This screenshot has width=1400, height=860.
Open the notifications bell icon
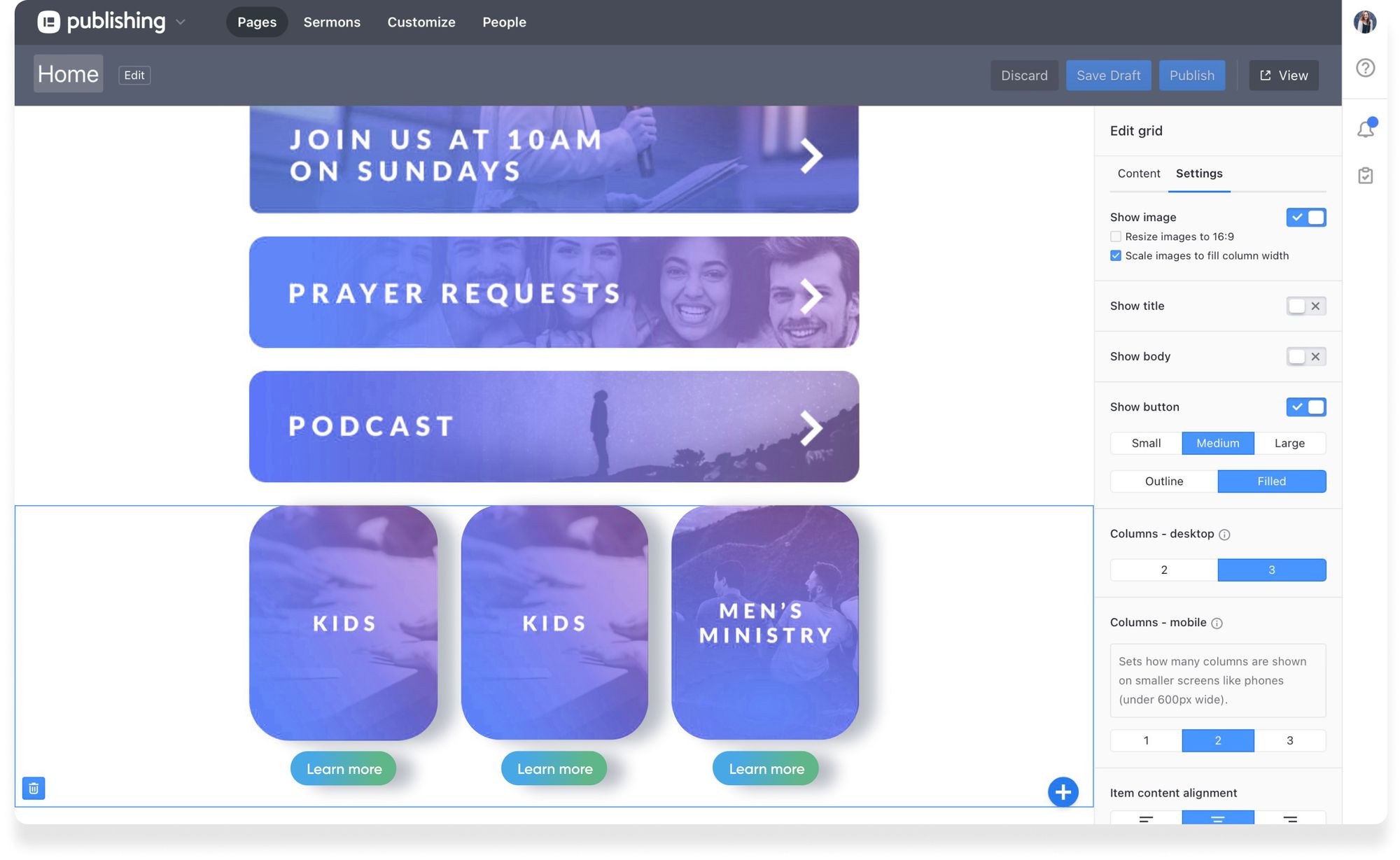pos(1365,129)
